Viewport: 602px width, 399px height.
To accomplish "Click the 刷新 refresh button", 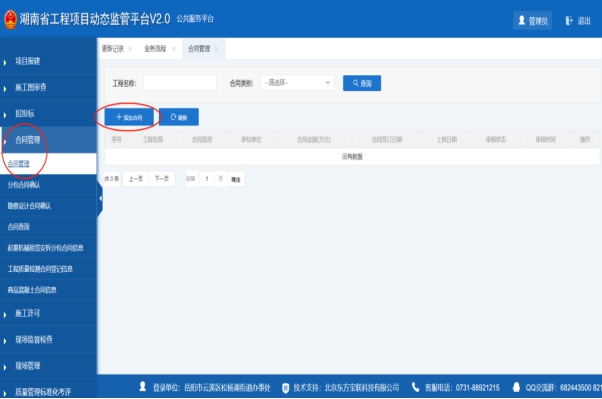I will [x=179, y=117].
